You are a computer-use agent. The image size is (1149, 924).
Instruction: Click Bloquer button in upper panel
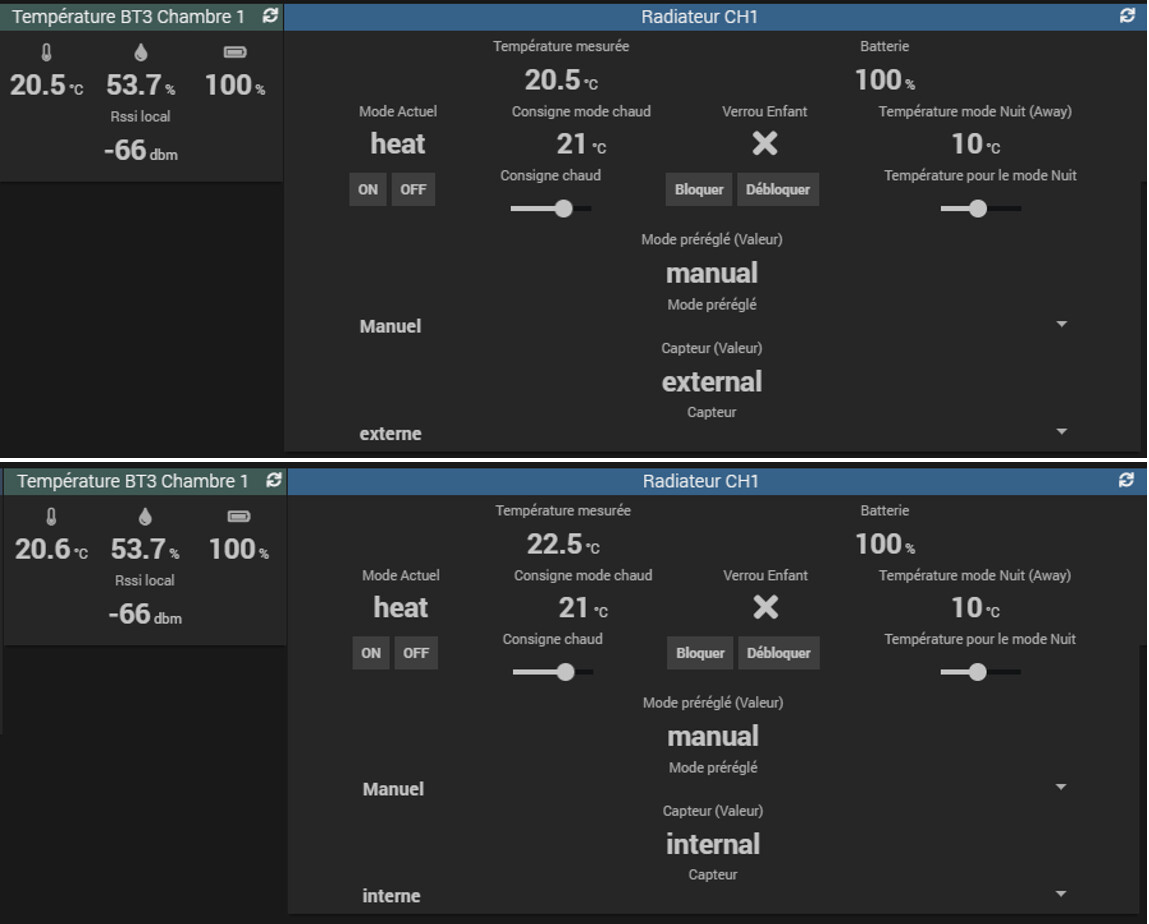point(699,190)
